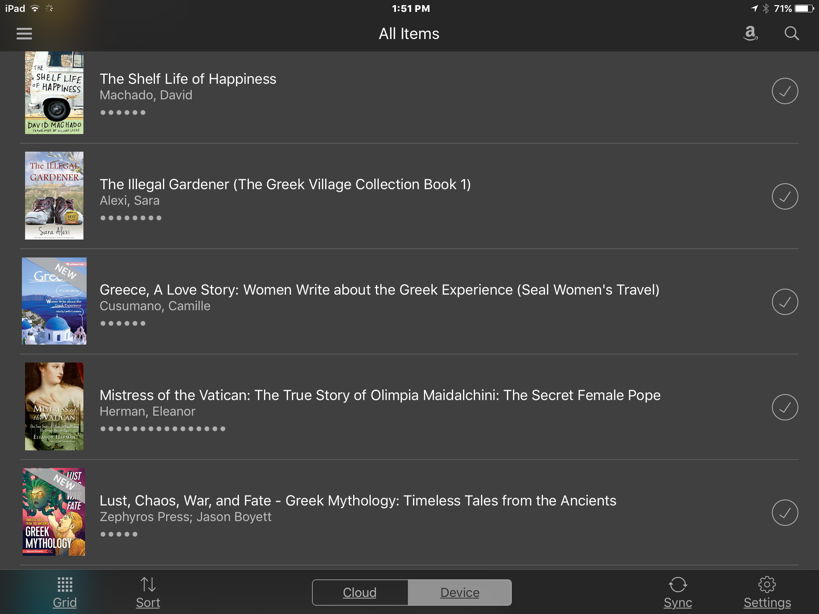
Task: Open Greek Mythology book cover
Action: pos(54,512)
